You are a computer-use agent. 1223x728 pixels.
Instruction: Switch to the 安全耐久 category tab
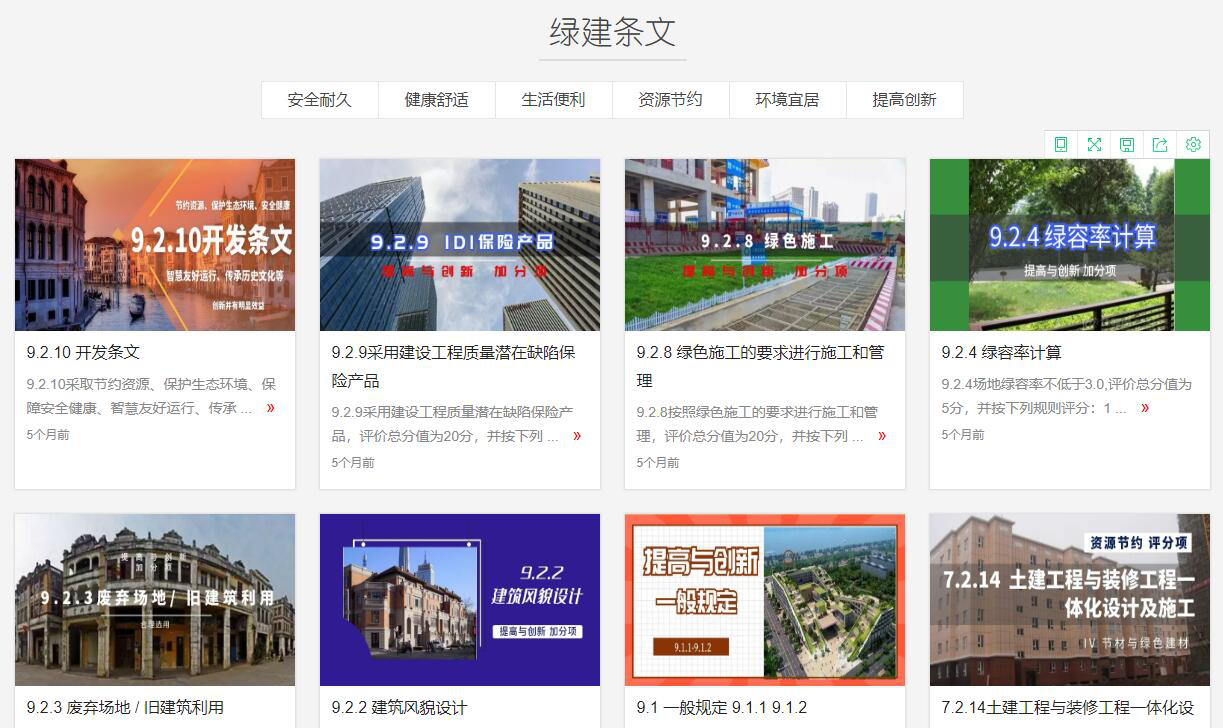click(x=319, y=99)
